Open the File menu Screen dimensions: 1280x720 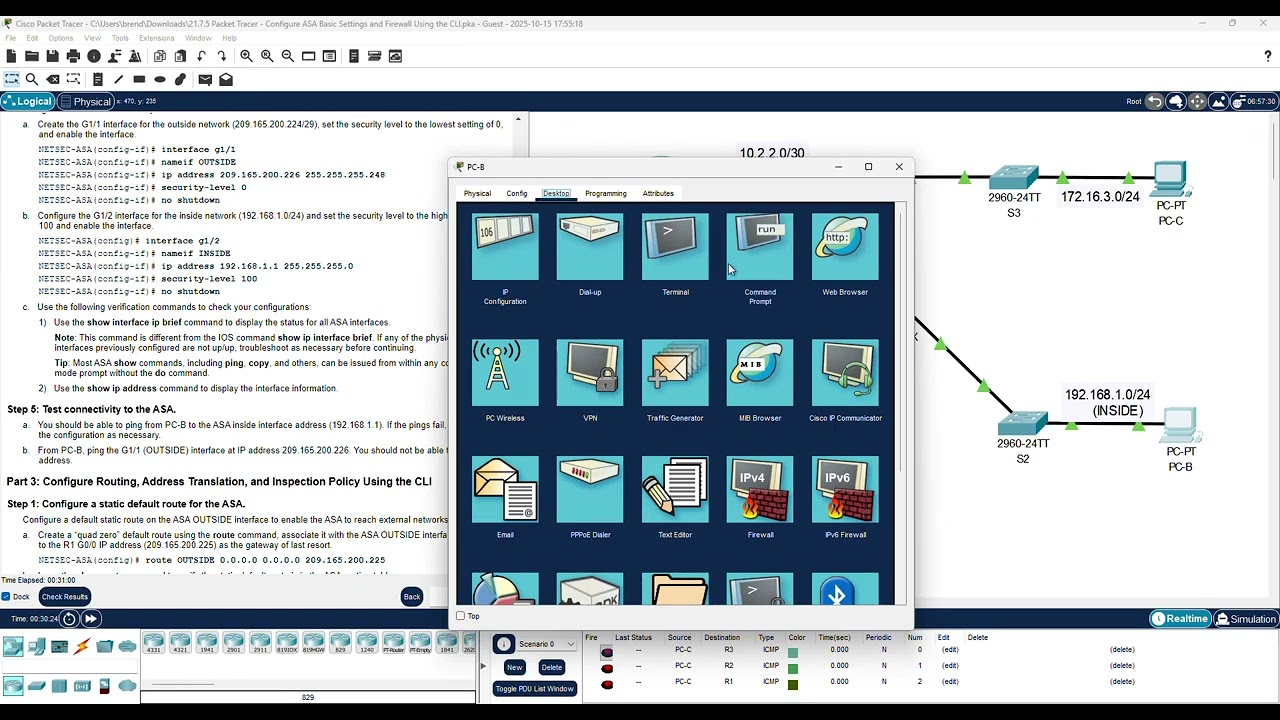11,38
